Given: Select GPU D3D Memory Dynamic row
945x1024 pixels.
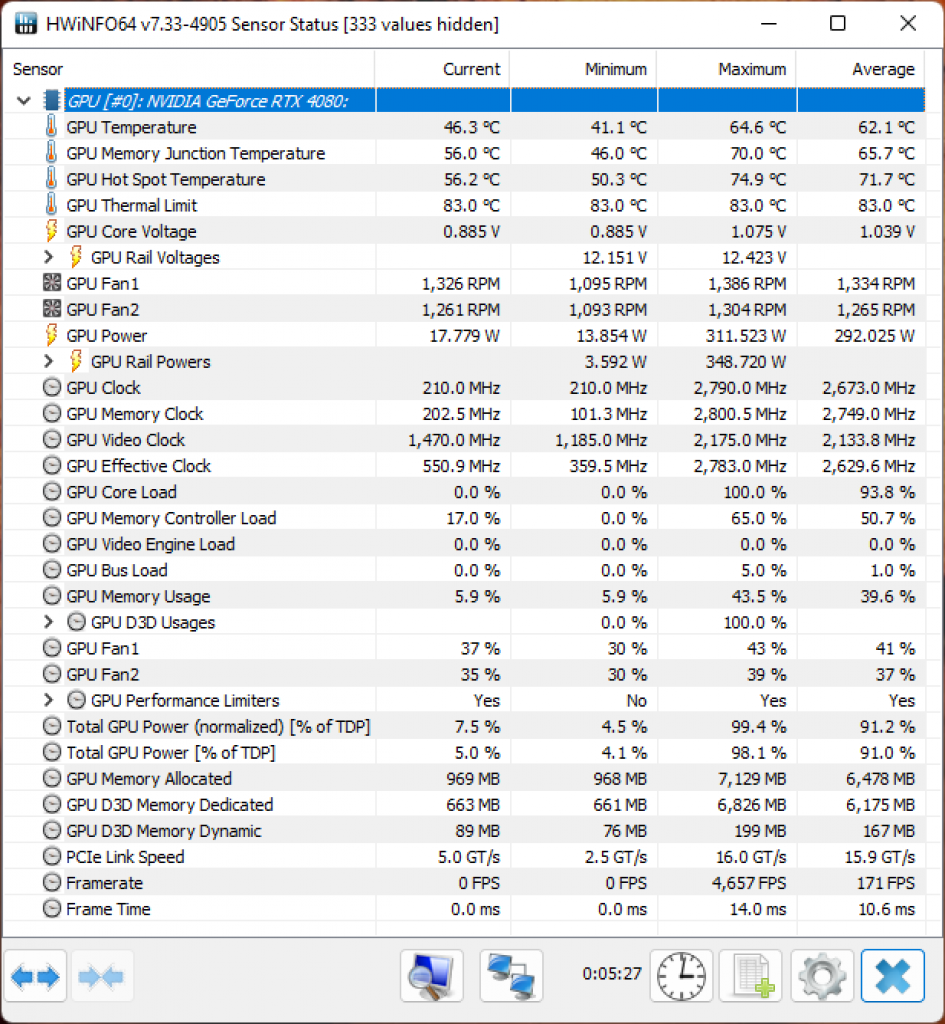Looking at the screenshot, I should (x=464, y=831).
